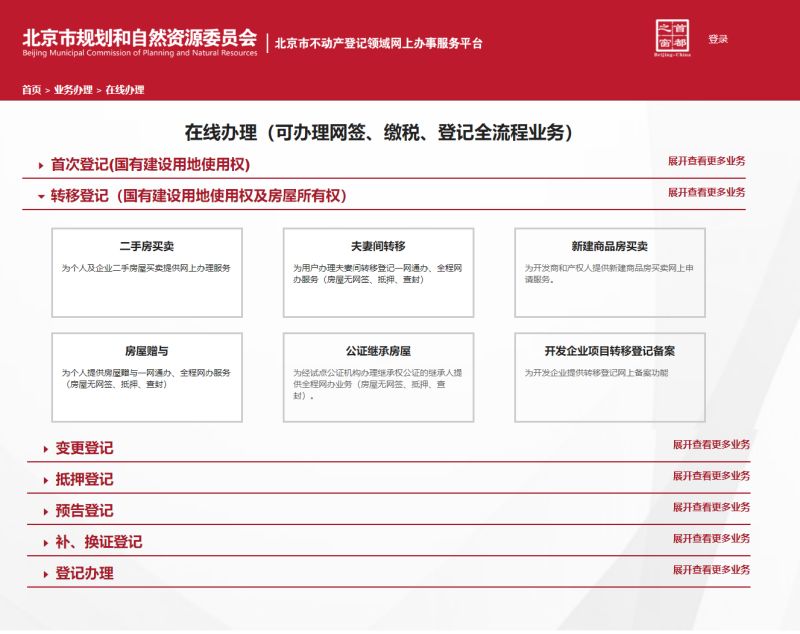Expand the 预告登记 section arrow
This screenshot has width=800, height=634.
click(x=45, y=511)
